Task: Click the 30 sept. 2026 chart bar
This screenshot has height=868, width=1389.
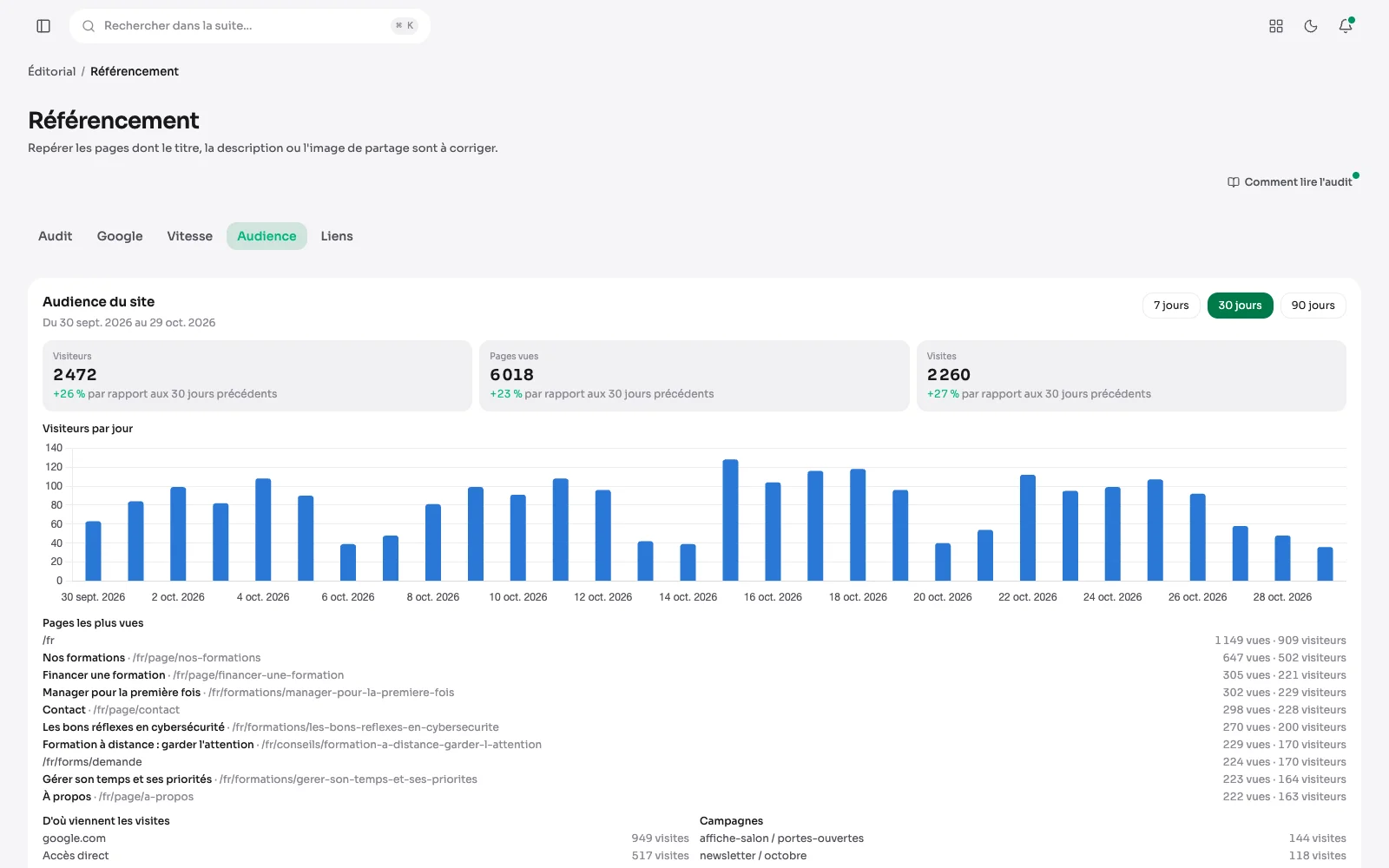Action: point(93,551)
